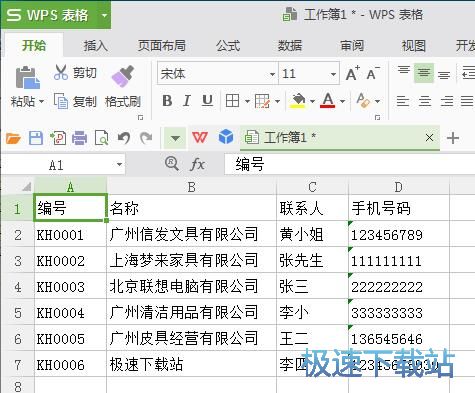Toggle Bold formatting

click(x=167, y=100)
